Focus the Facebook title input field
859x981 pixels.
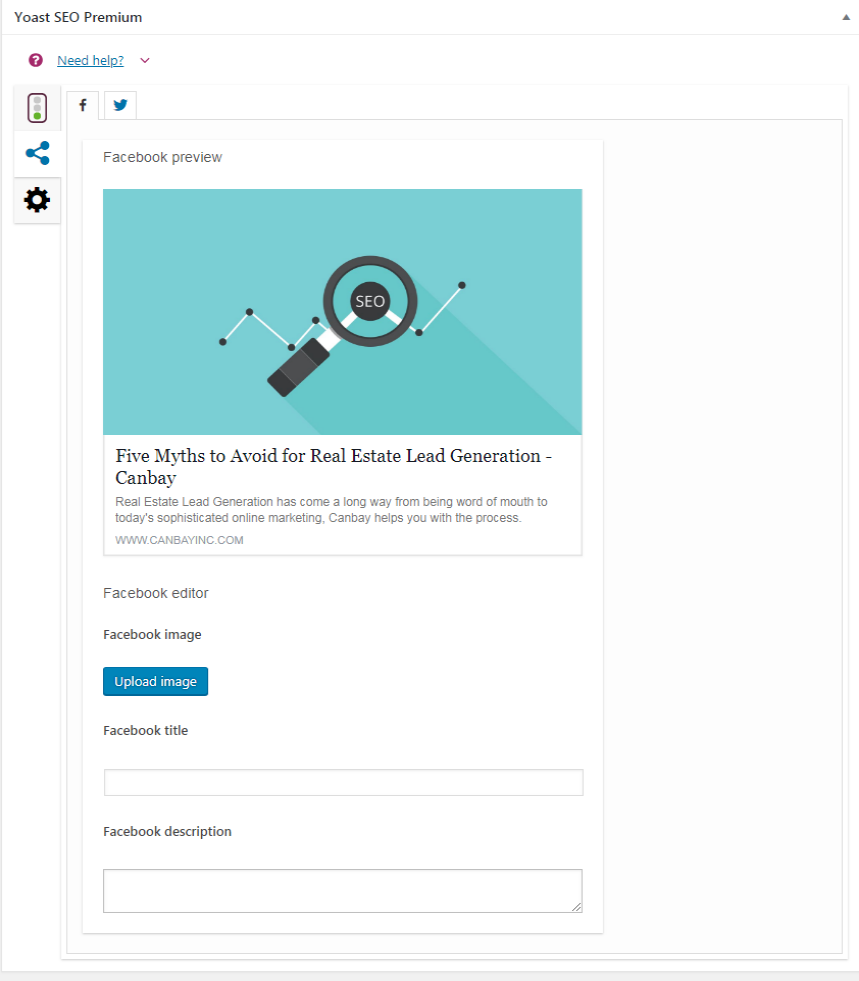click(x=343, y=783)
